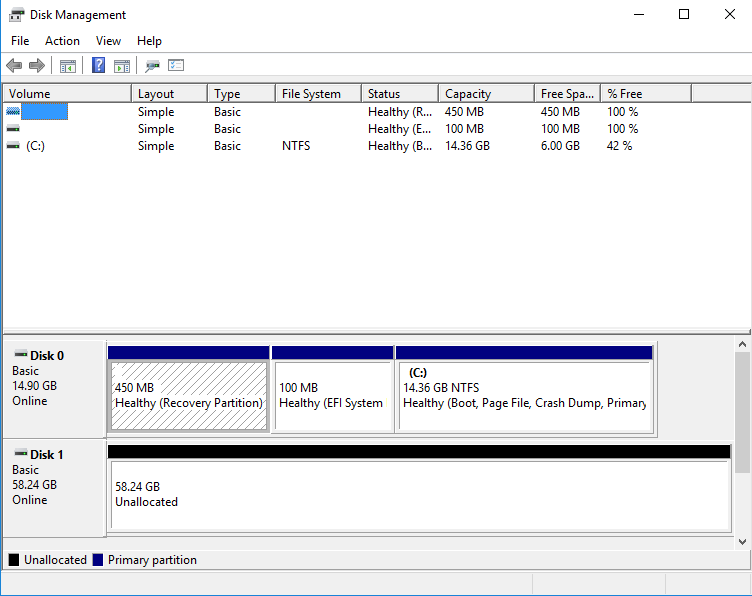Click the (C:) volume name text
This screenshot has height=596, width=752.
[35, 146]
